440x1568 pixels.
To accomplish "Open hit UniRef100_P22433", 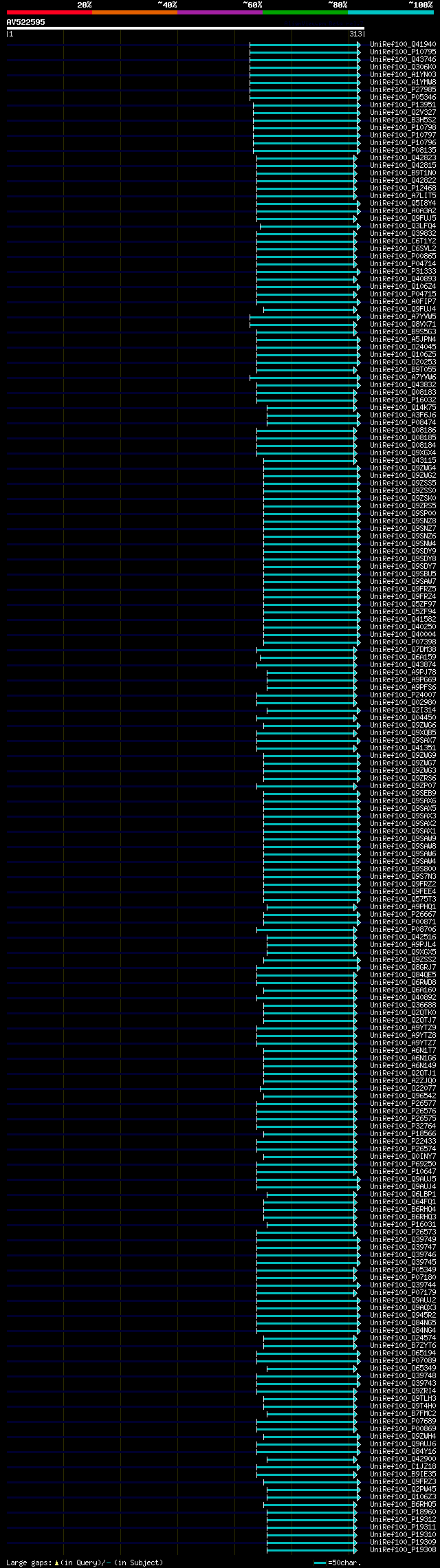I will click(x=403, y=1141).
